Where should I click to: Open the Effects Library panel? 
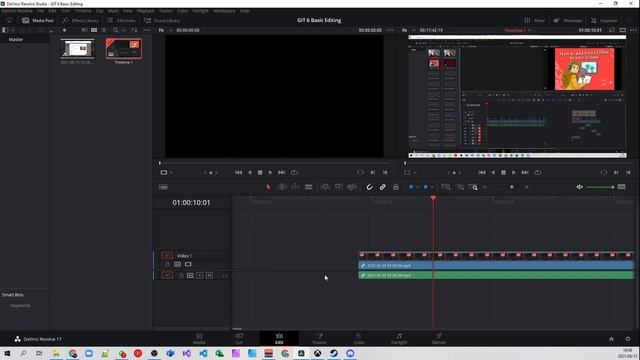coord(80,20)
